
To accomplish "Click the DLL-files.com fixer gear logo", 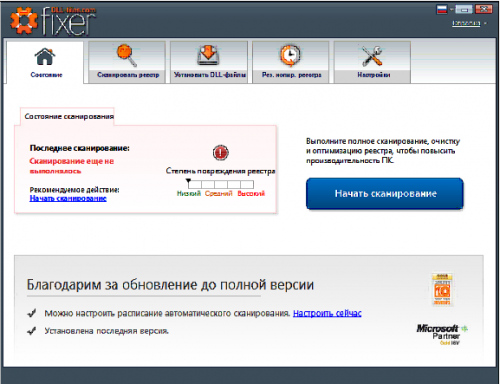I will coord(53,21).
